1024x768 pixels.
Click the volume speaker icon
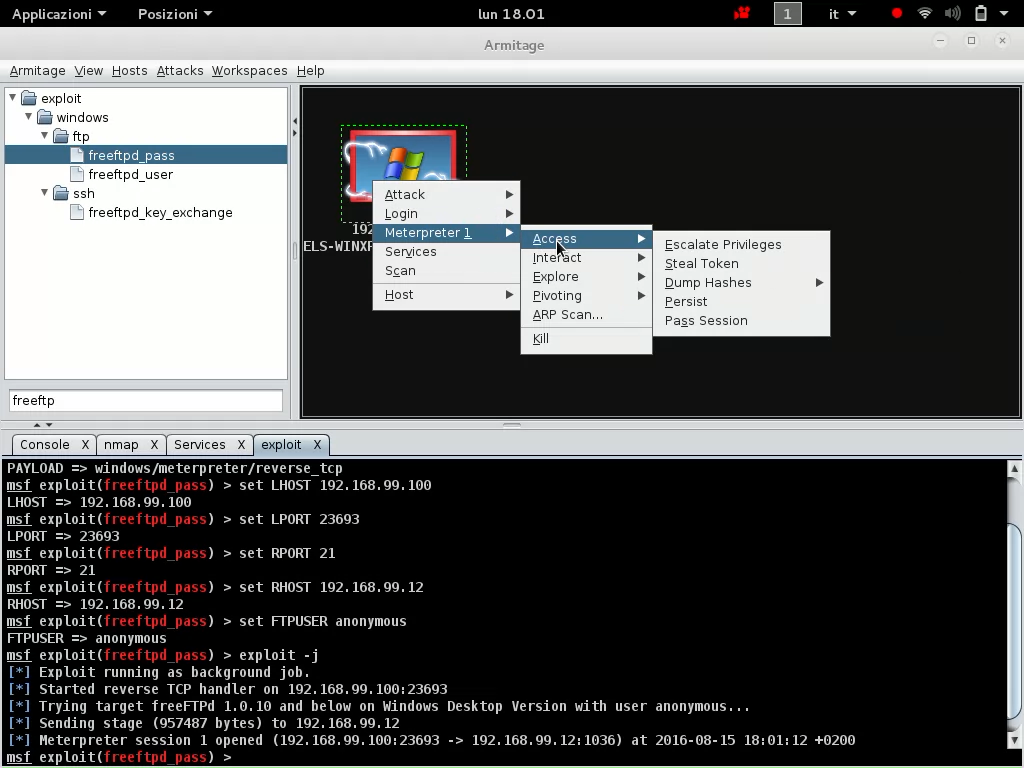953,14
